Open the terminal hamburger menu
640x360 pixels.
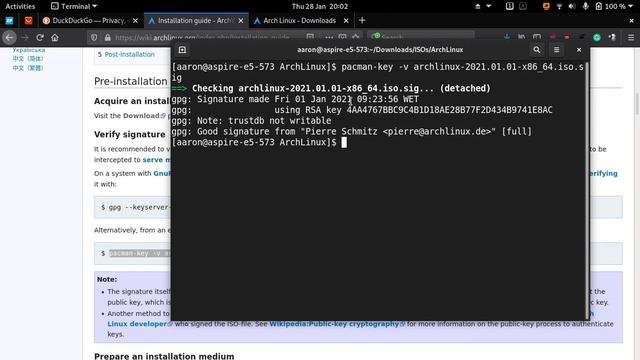(556, 50)
